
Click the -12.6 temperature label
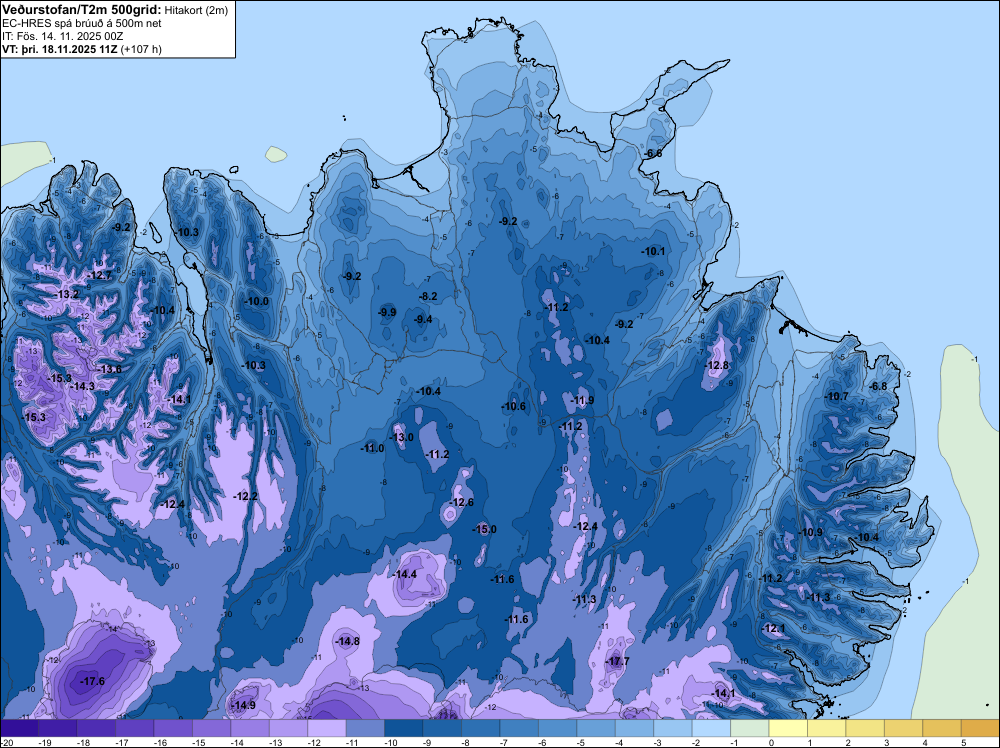pos(461,502)
